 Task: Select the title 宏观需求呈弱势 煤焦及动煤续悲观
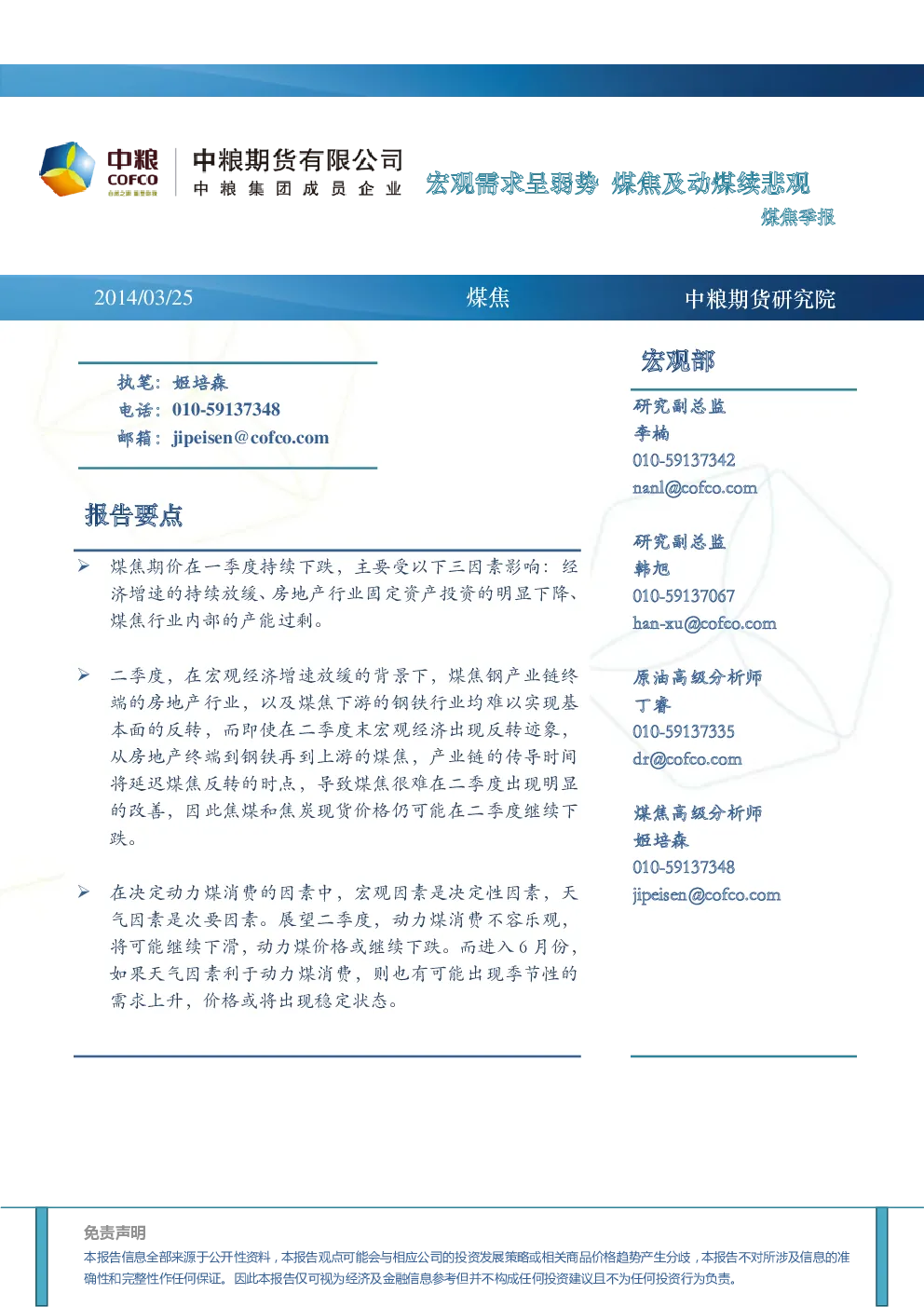pyautogui.click(x=618, y=183)
